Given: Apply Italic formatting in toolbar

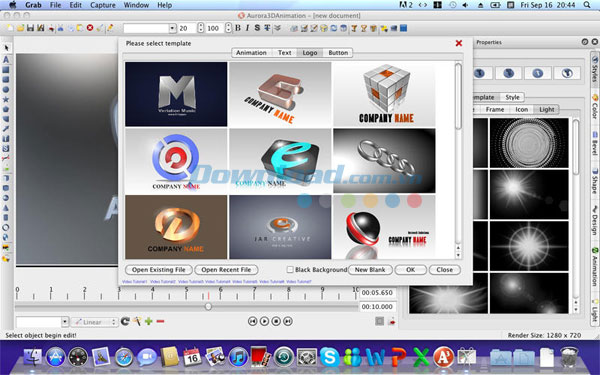Looking at the screenshot, I should pyautogui.click(x=247, y=28).
